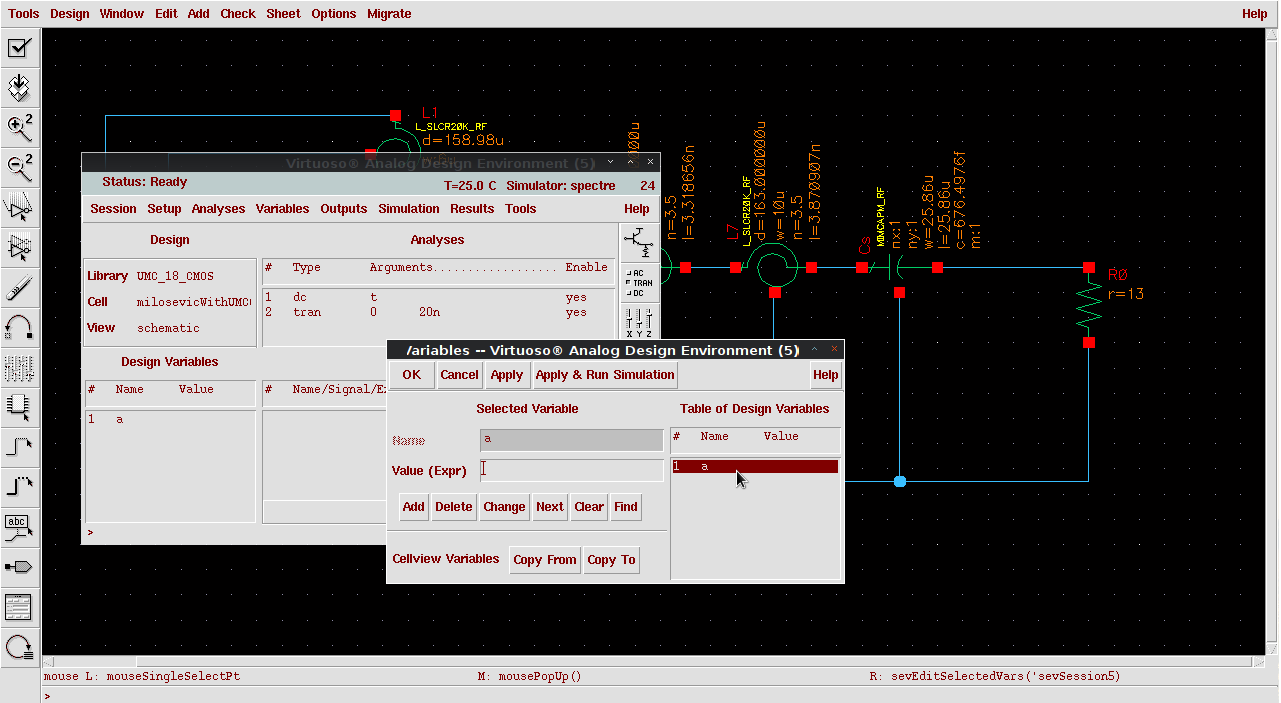Screen dimensions: 1281x703
Task: Open the Command Options form icon
Action: tap(19, 607)
